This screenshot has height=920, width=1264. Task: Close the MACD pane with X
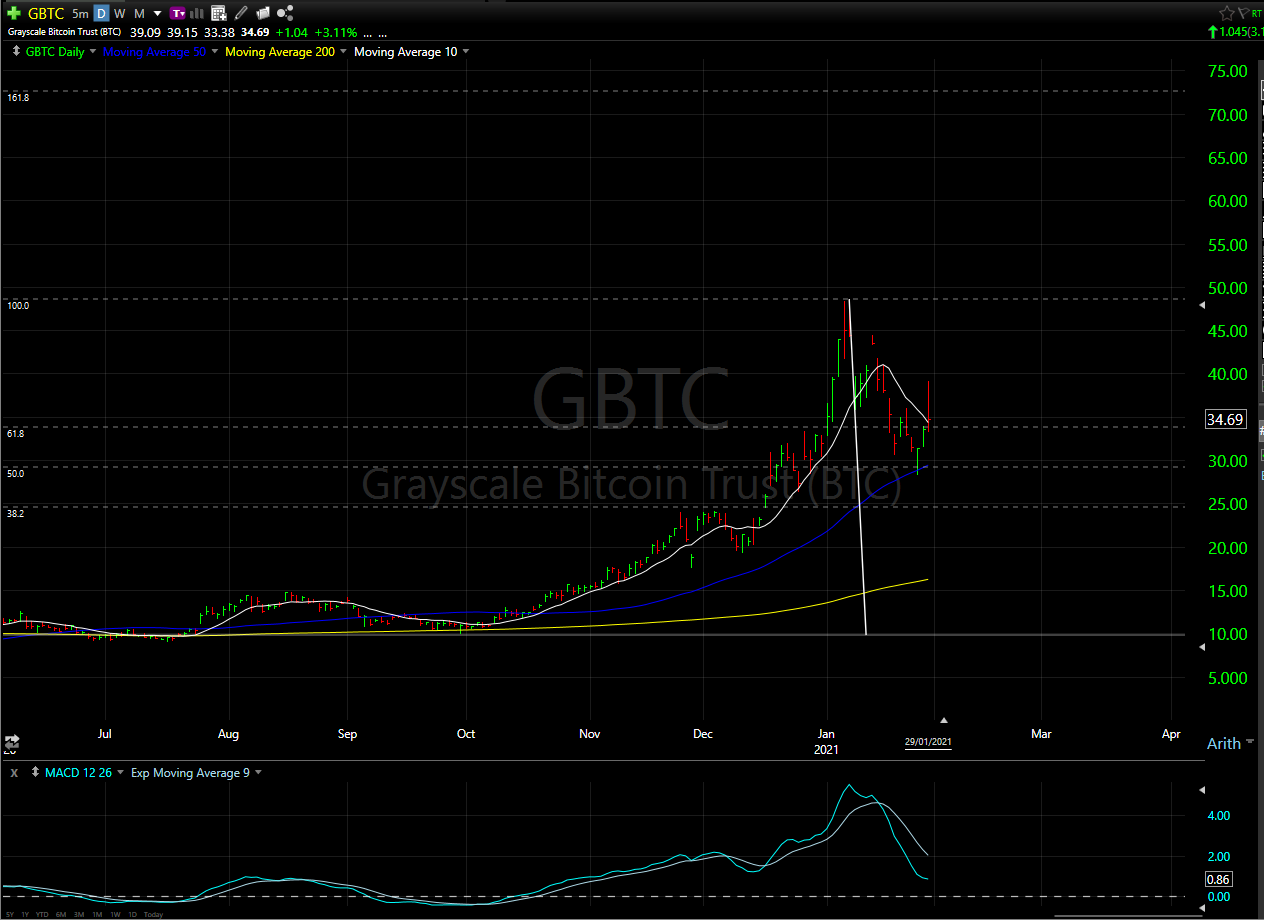[x=14, y=772]
